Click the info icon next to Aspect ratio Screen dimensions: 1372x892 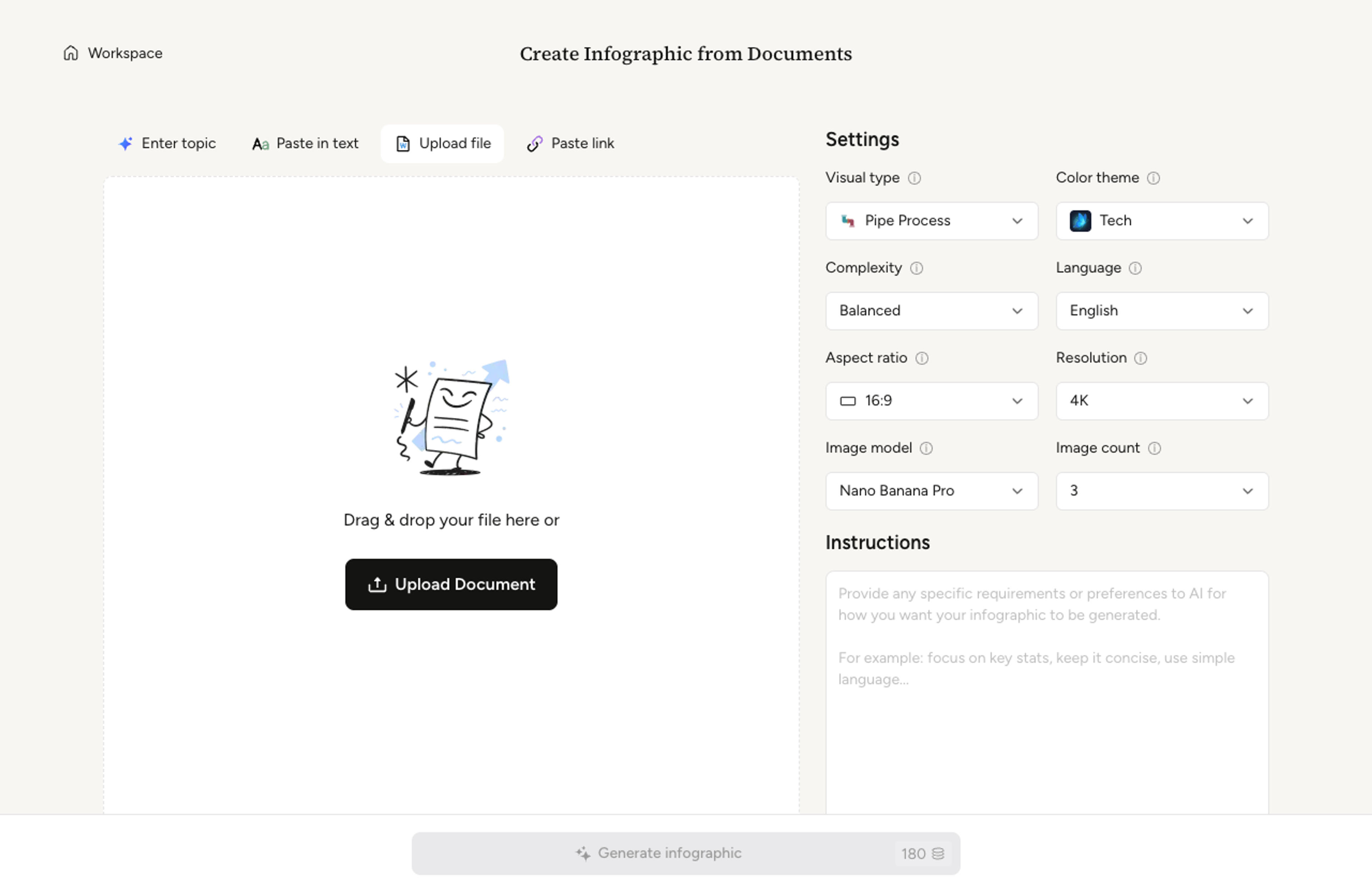tap(921, 358)
